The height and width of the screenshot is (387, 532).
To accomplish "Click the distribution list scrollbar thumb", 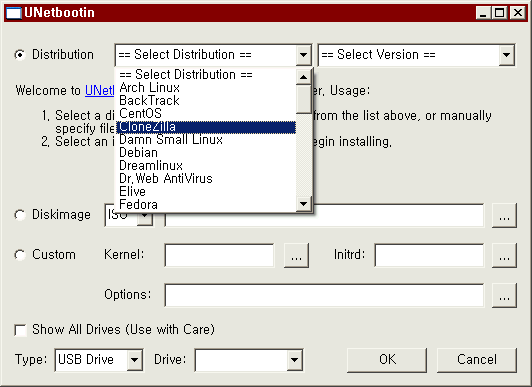I will (303, 99).
